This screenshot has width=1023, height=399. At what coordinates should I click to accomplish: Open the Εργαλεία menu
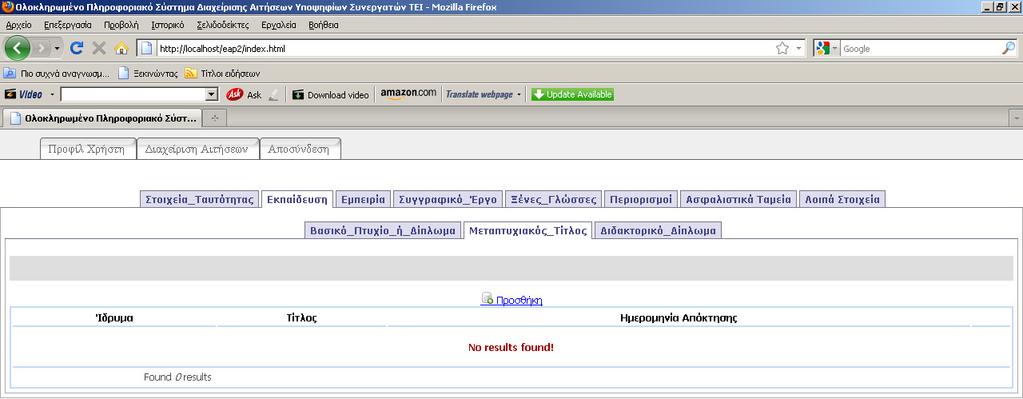coord(279,25)
